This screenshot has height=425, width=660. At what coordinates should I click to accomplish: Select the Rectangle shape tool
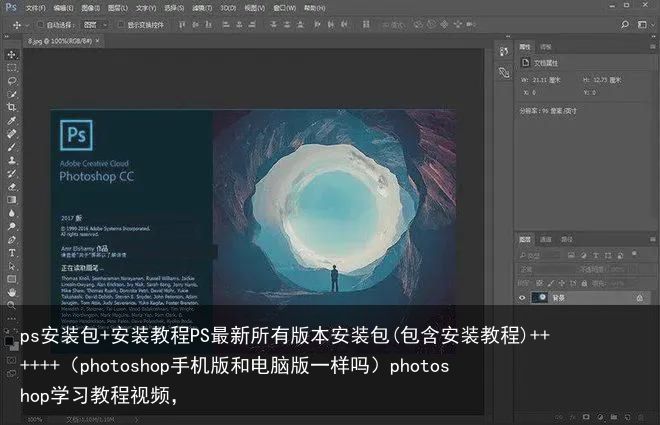(12, 279)
